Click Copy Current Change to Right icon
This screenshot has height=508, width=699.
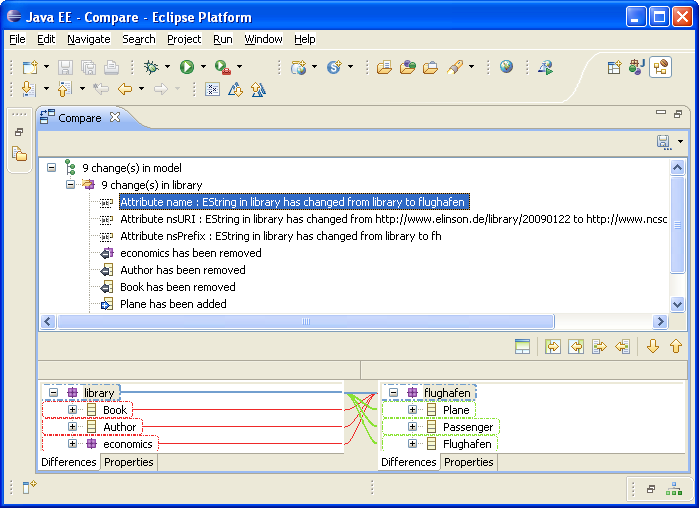tap(599, 346)
